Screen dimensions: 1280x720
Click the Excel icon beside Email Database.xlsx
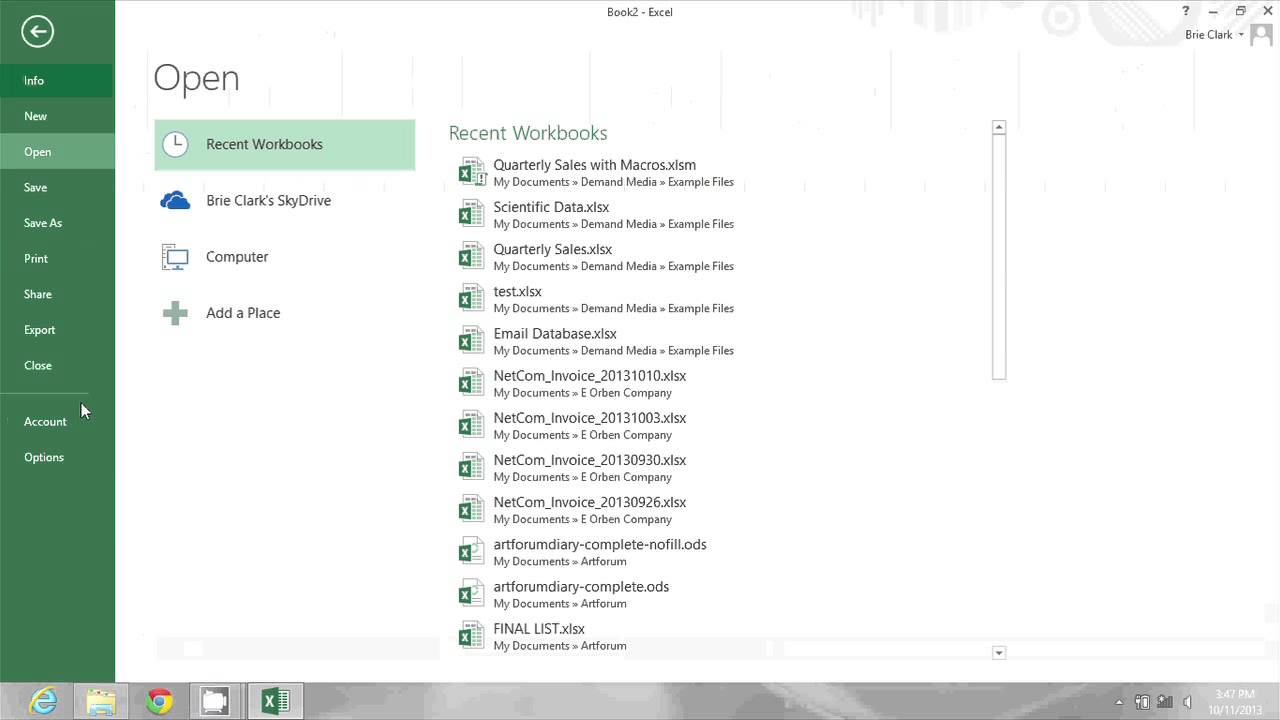coord(471,340)
